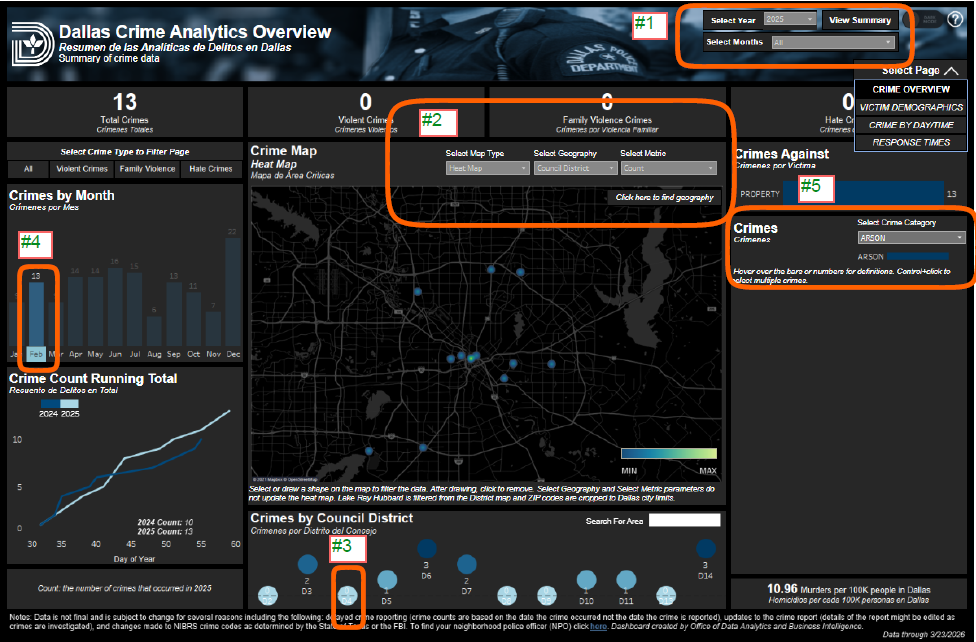The height and width of the screenshot is (642, 976).
Task: Open the Select Map Type dropdown
Action: (x=487, y=169)
